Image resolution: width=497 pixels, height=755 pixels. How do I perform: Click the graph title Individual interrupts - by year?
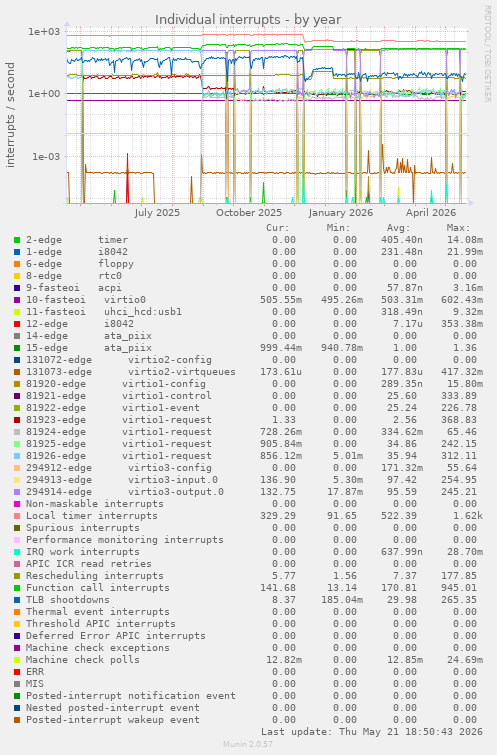[248, 20]
